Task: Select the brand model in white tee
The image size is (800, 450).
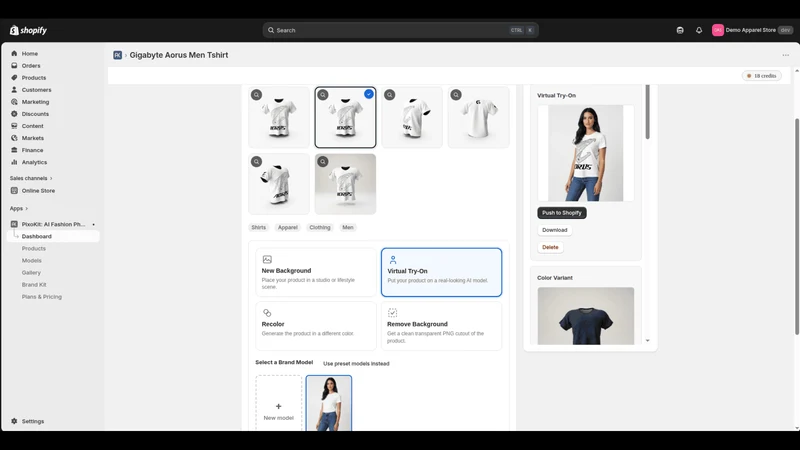Action: [x=329, y=403]
